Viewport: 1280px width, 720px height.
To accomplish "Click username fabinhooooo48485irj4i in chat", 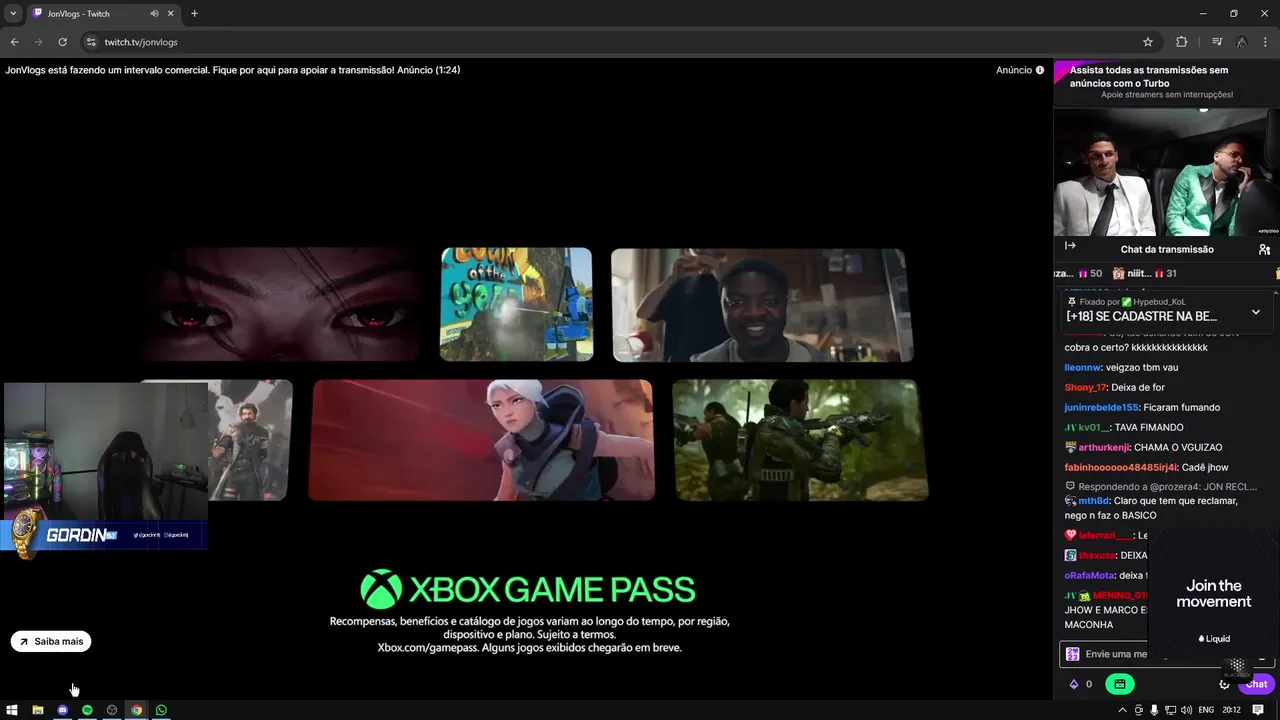I will point(1120,467).
